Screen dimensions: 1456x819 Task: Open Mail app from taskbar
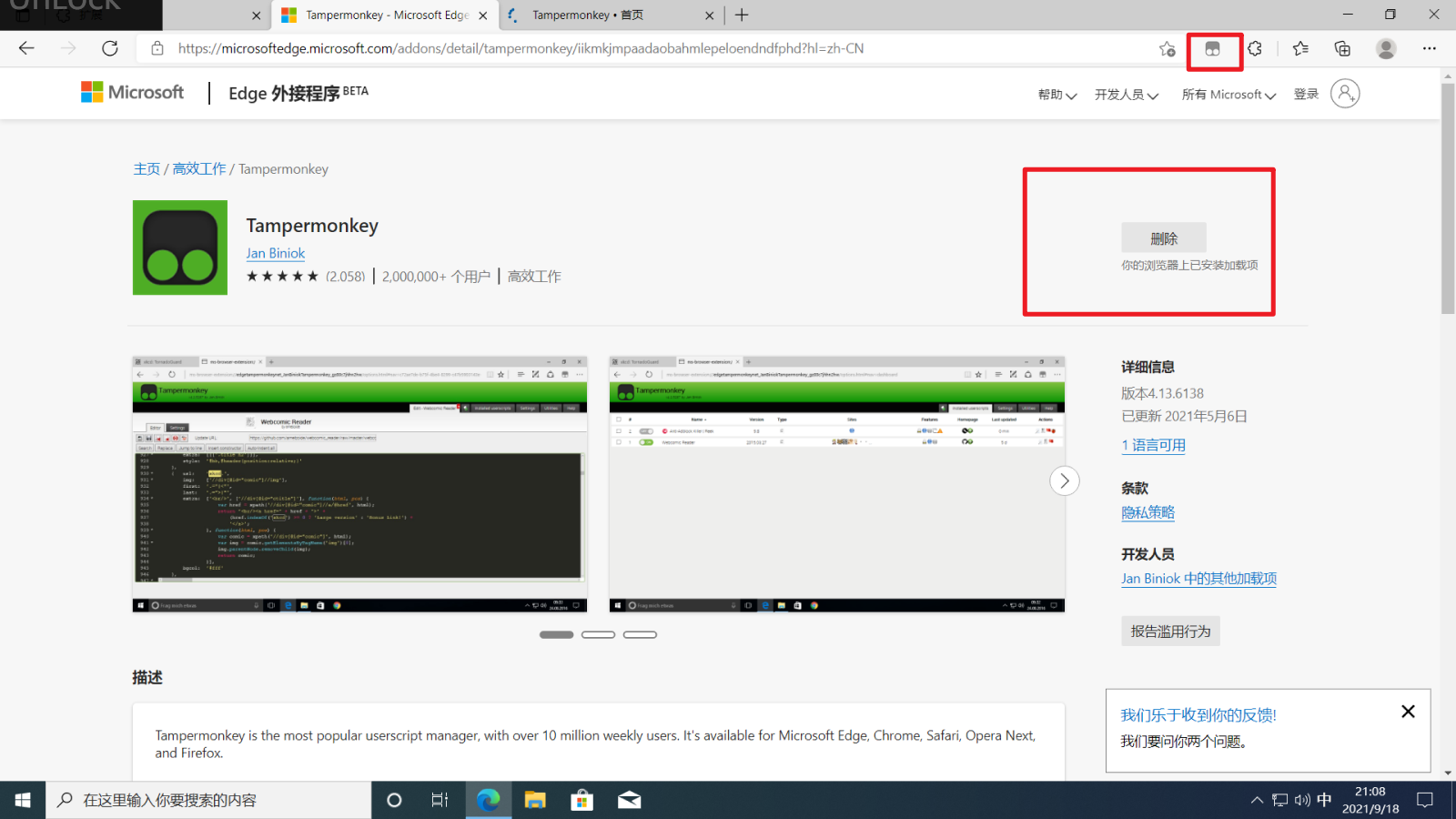click(629, 800)
